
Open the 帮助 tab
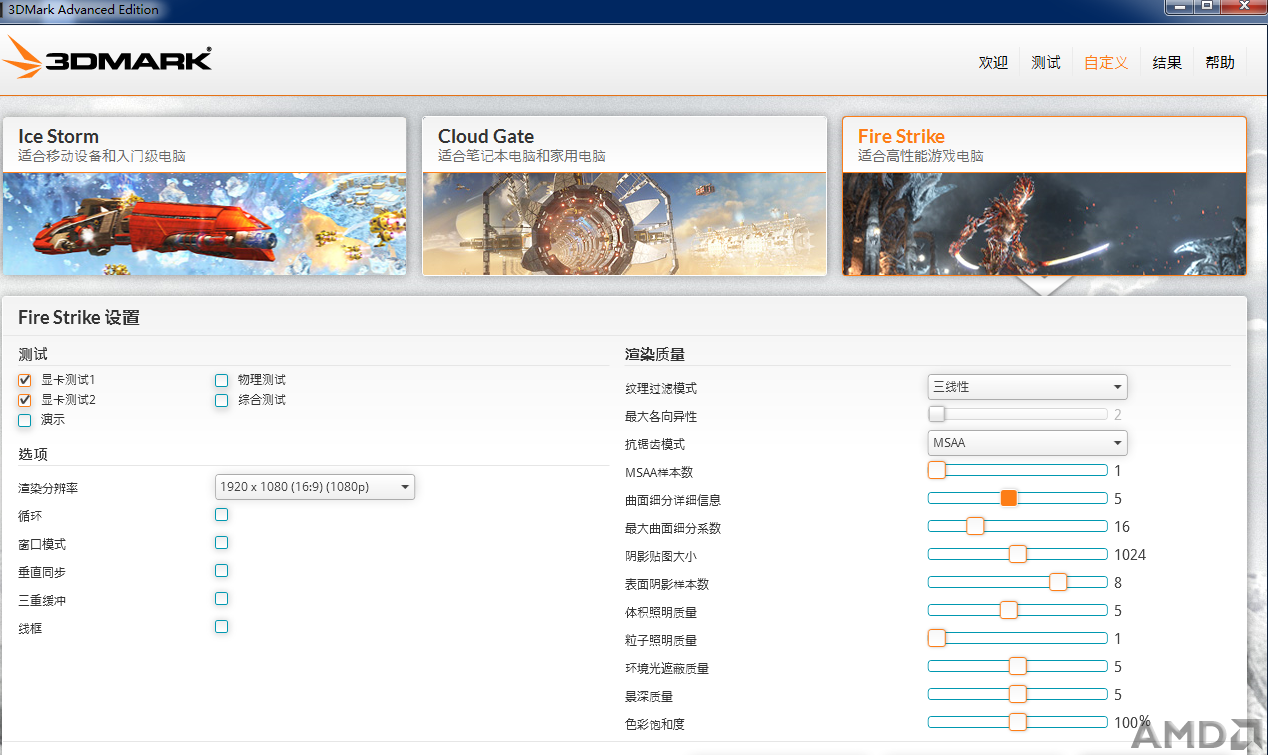click(x=1220, y=62)
